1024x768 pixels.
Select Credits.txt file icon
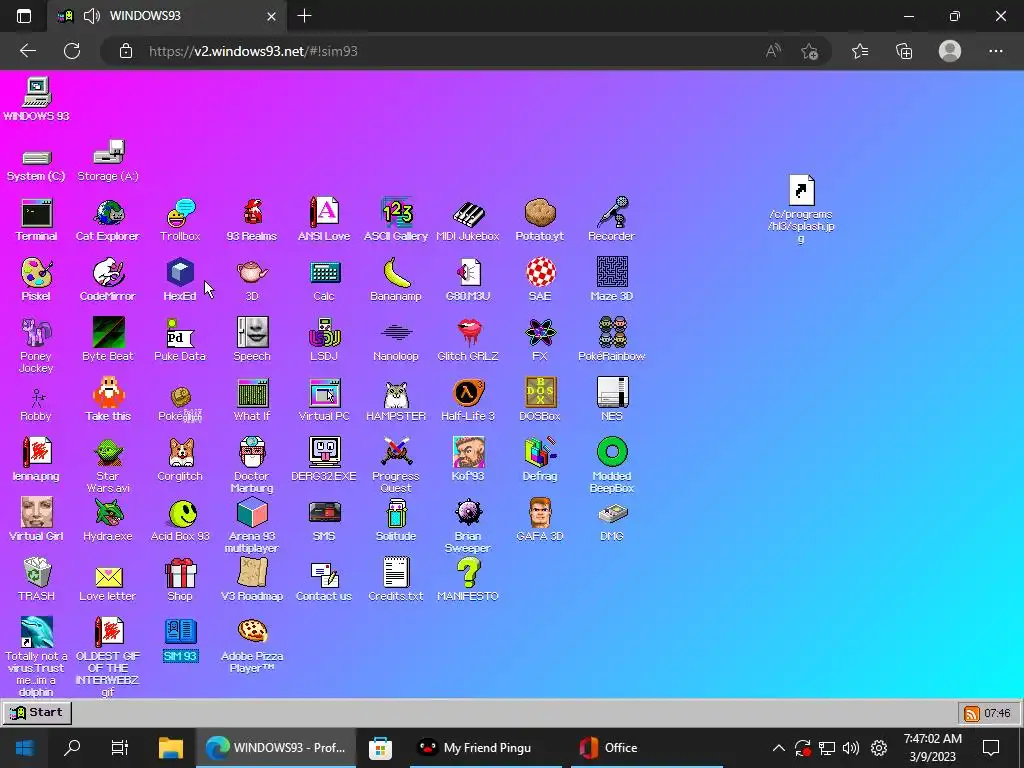396,580
